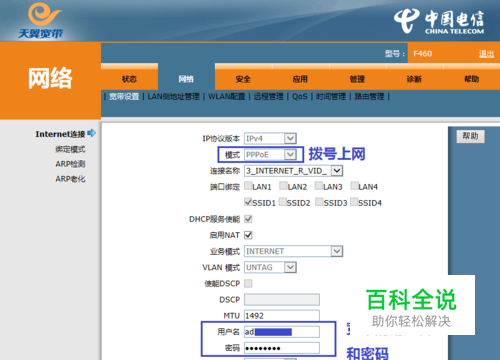Open the 管理 tab

(x=357, y=79)
